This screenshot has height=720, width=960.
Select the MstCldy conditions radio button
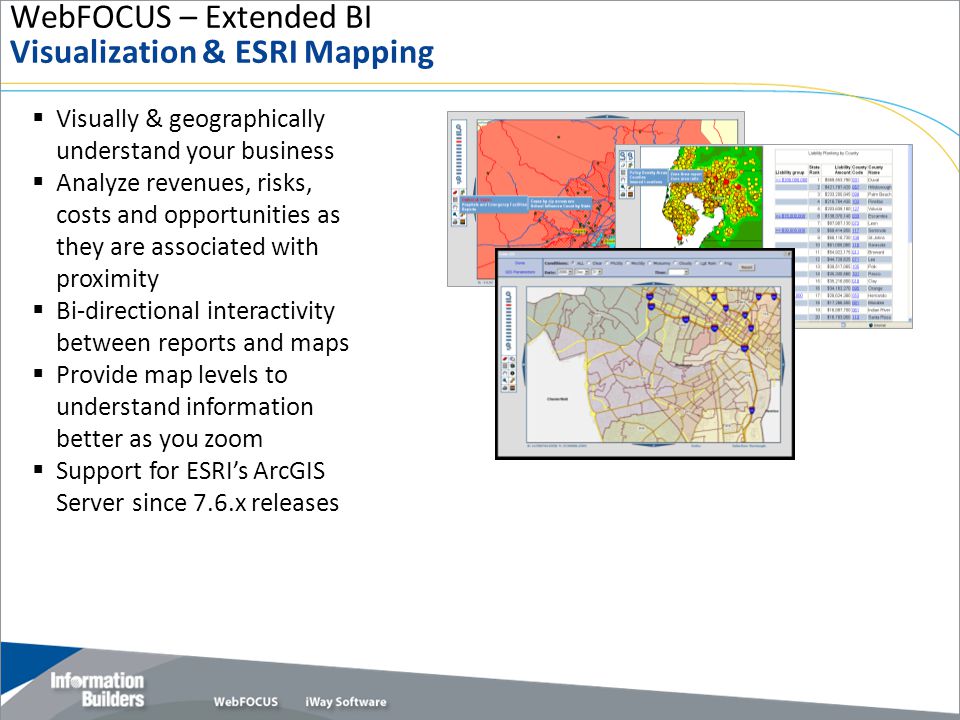(x=628, y=263)
